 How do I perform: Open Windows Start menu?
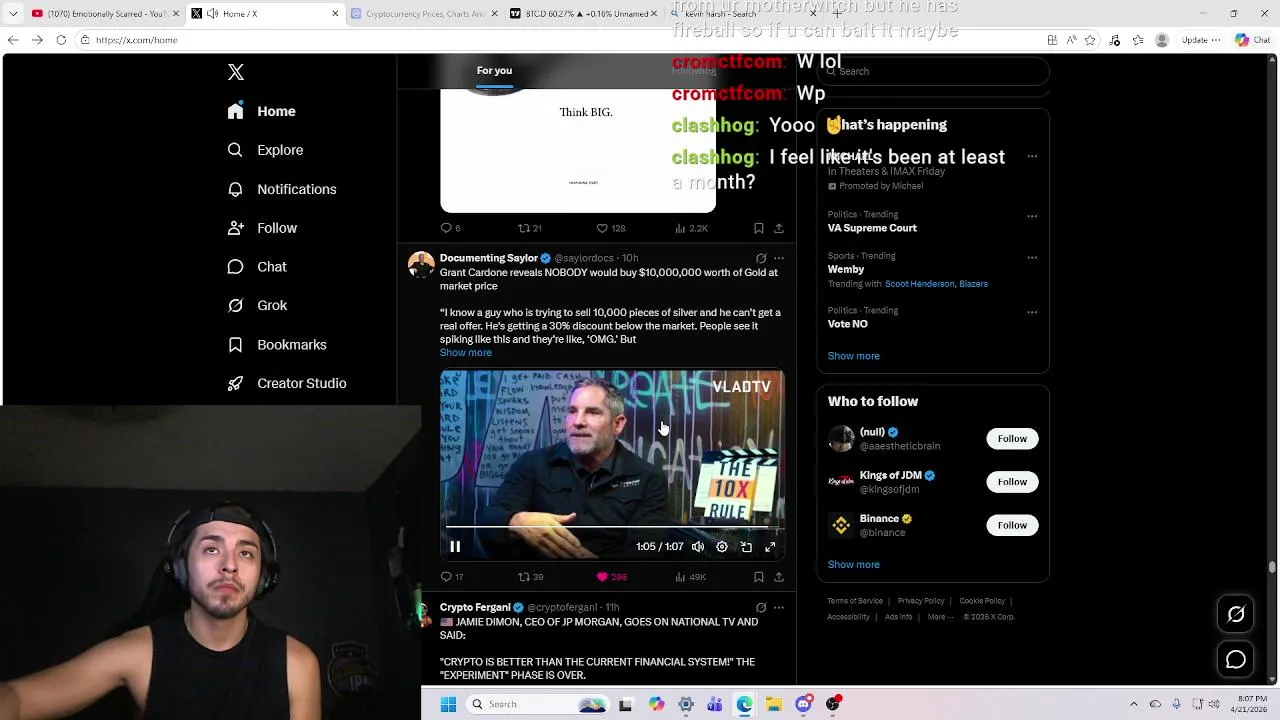click(x=448, y=704)
